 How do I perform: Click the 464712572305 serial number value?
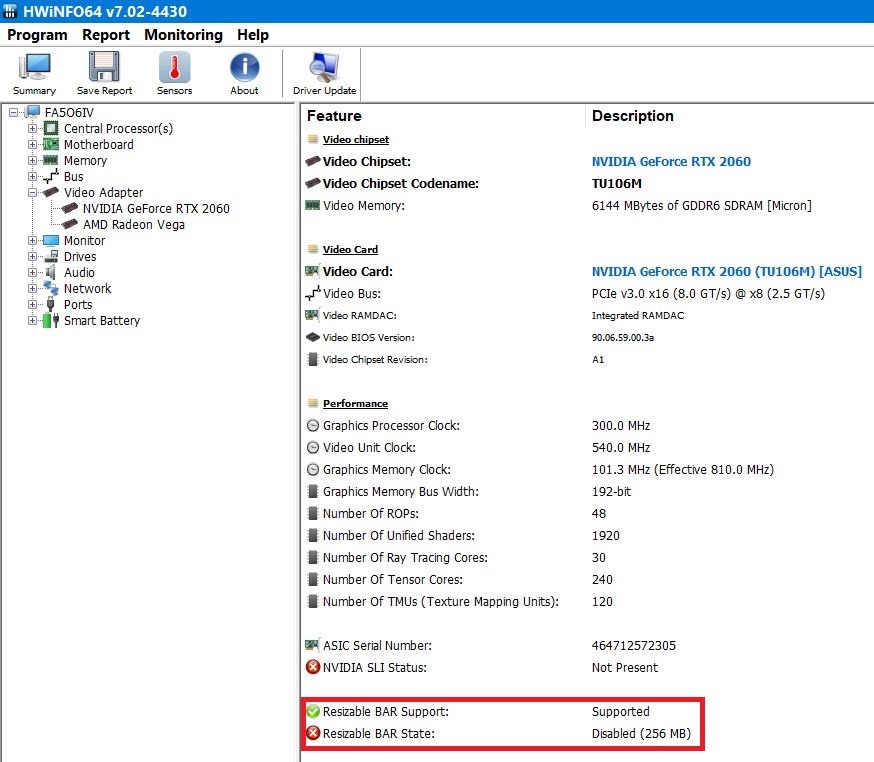coord(634,645)
